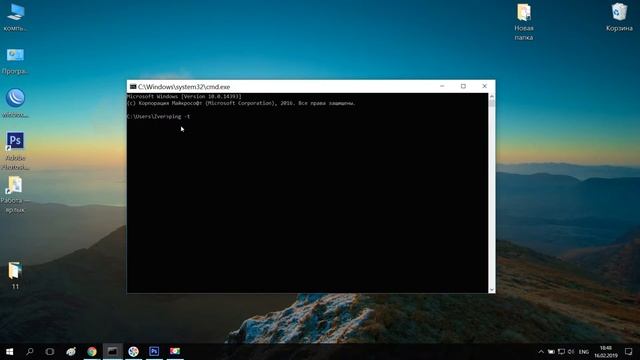Screen dimensions: 640x360
Task: Click the cmd.exe taskbar button
Action: [113, 351]
